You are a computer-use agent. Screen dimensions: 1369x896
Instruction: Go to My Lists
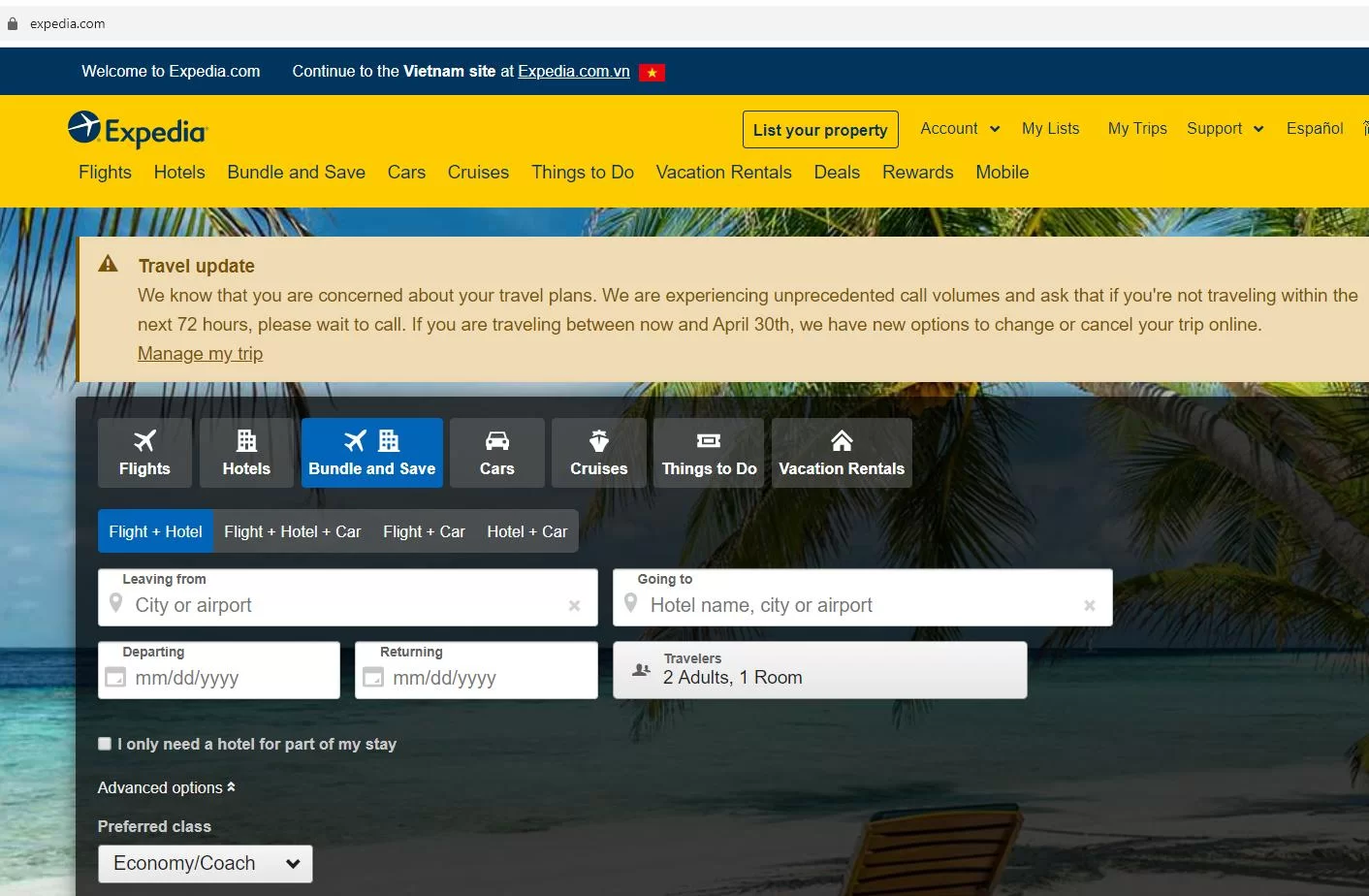1050,128
